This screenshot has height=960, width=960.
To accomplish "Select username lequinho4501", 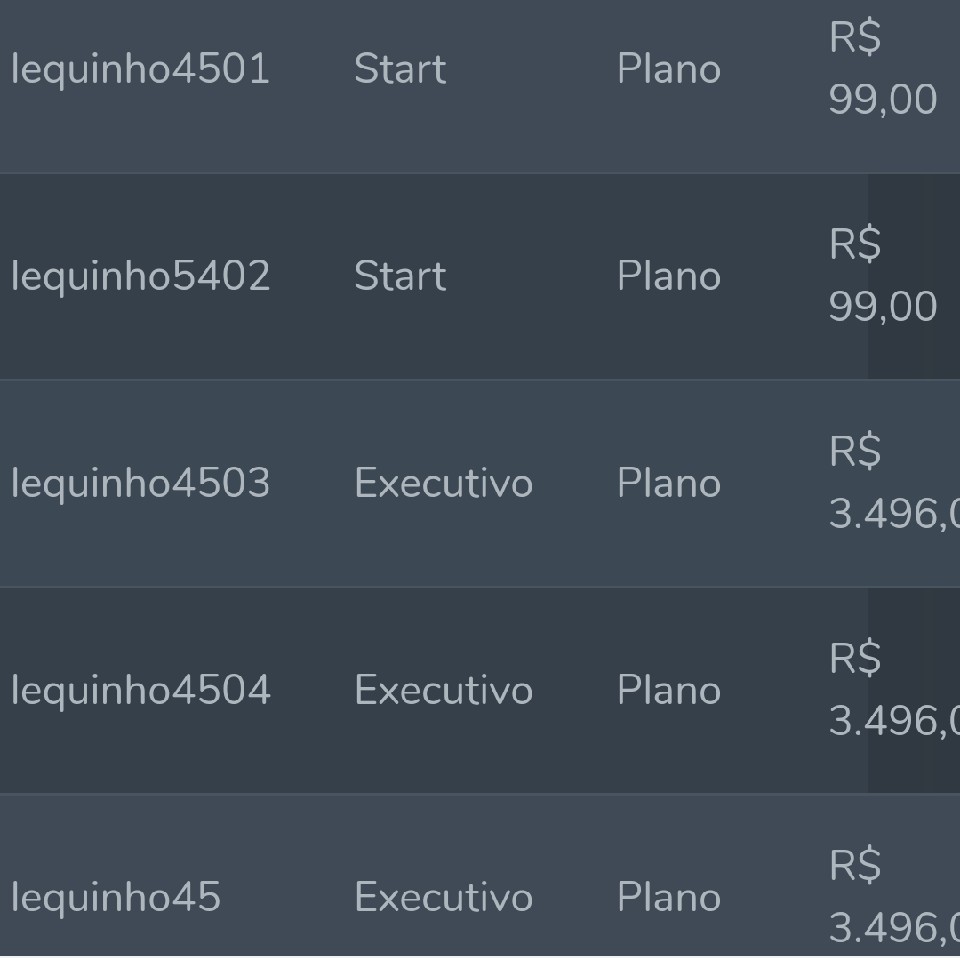I will pos(140,69).
